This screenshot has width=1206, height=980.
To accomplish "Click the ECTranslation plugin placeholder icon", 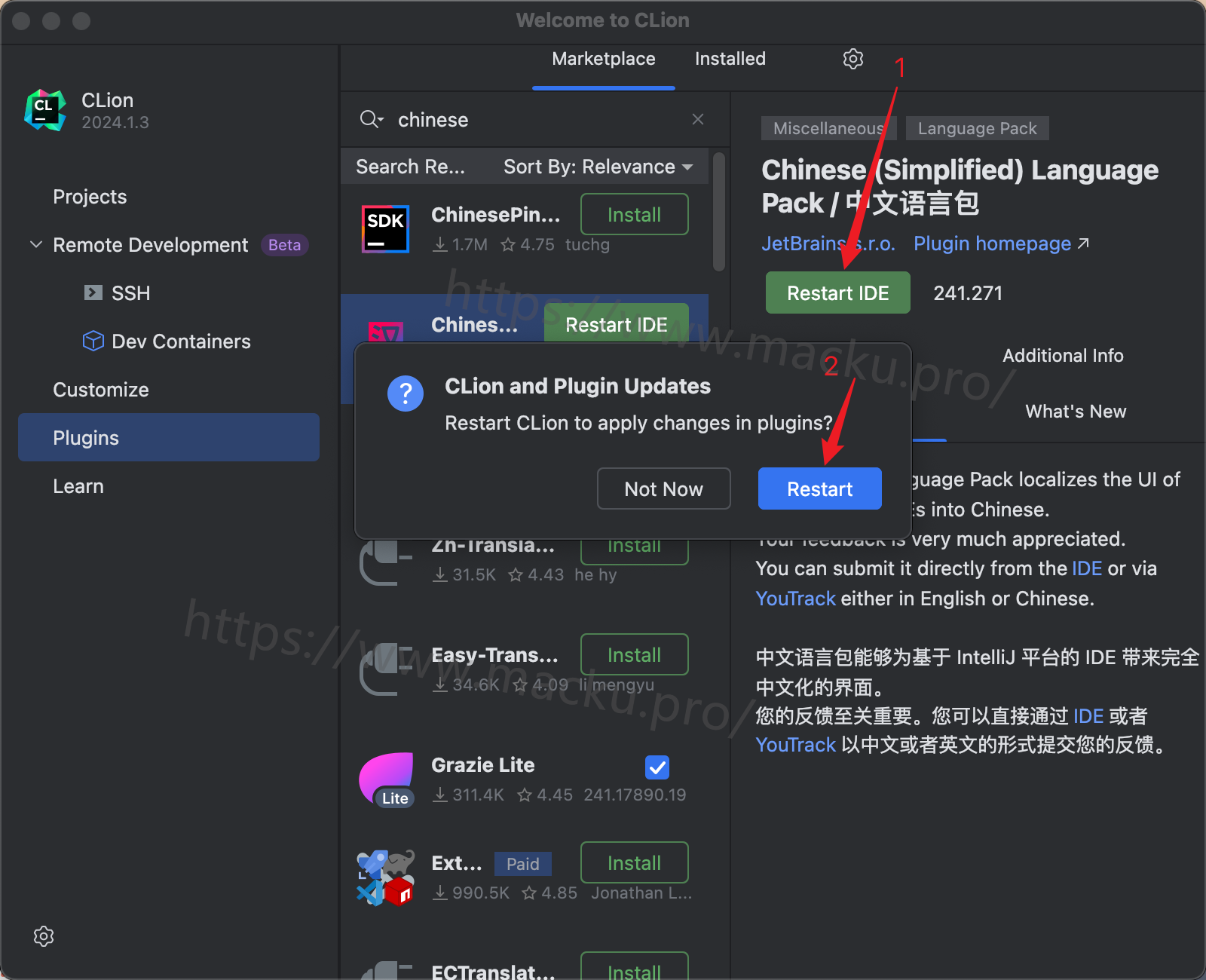I will 387,970.
